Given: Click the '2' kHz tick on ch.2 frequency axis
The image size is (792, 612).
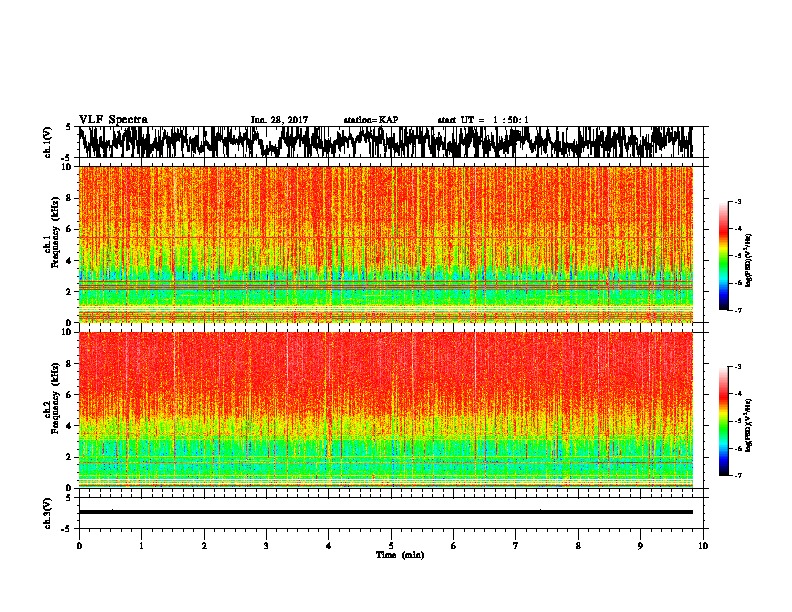Looking at the screenshot, I should tap(69, 457).
